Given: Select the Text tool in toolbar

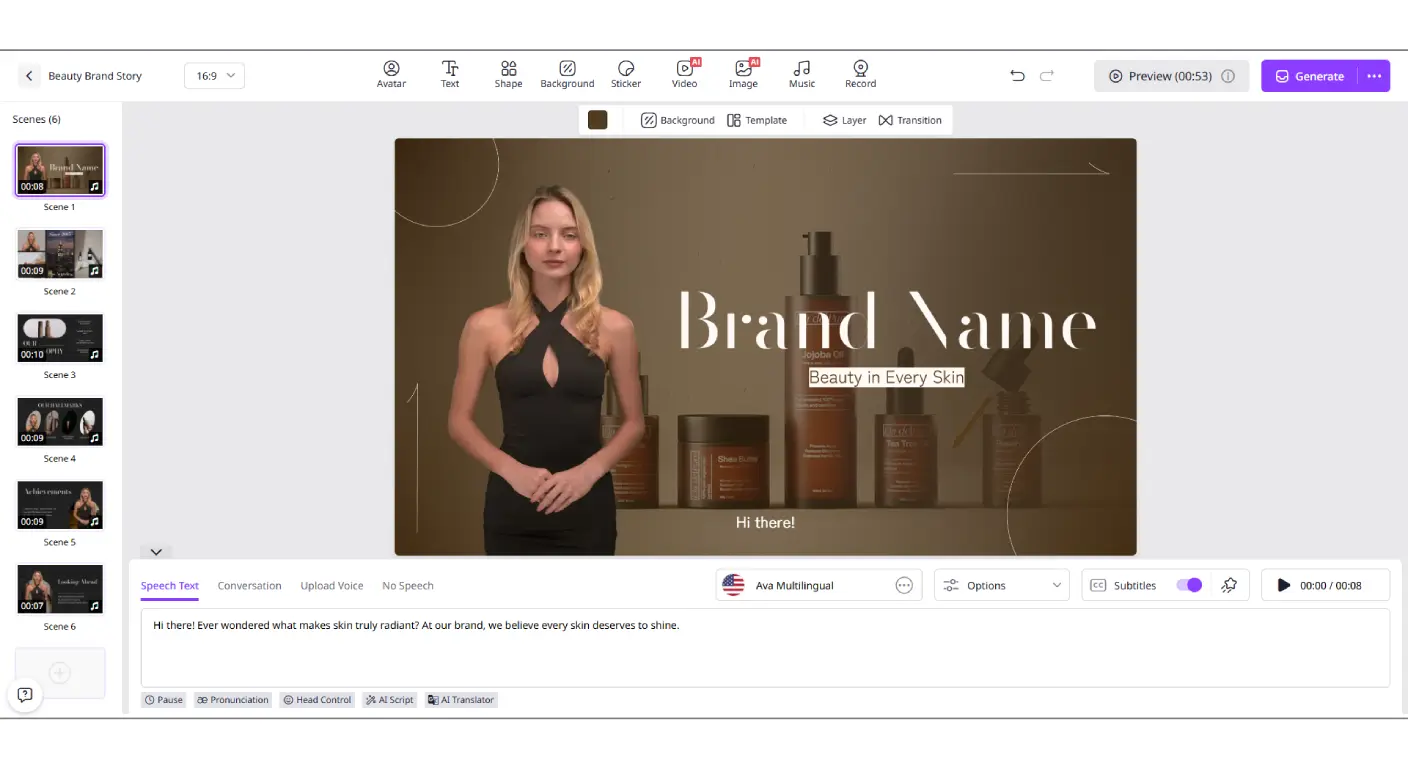Looking at the screenshot, I should (x=450, y=75).
